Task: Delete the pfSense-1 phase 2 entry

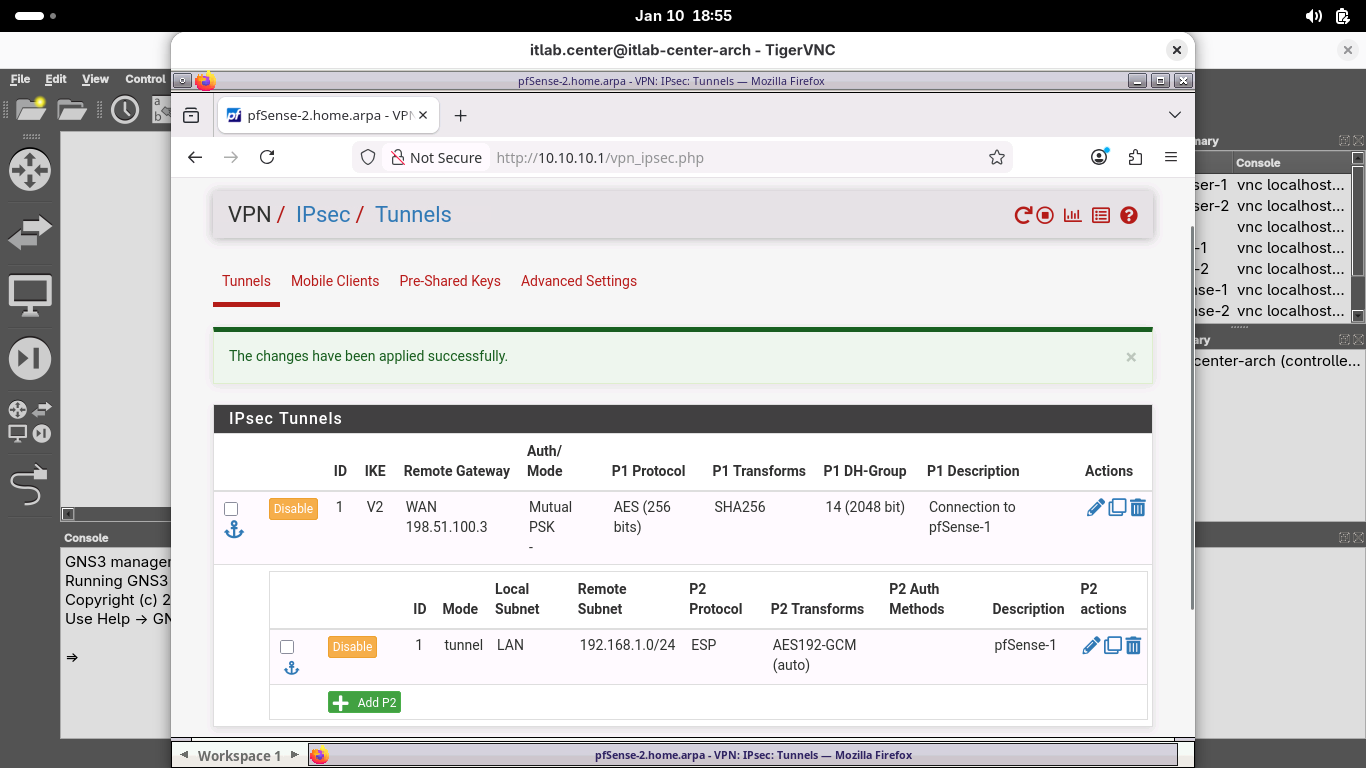Action: coord(1134,646)
